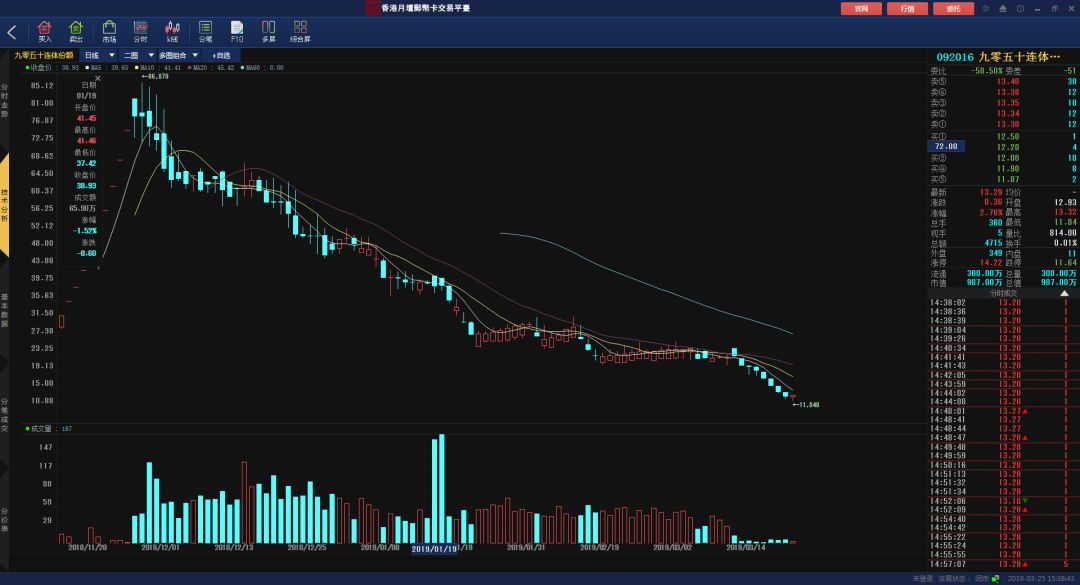Click the MA10 : 41.41 indicator label

click(x=160, y=68)
